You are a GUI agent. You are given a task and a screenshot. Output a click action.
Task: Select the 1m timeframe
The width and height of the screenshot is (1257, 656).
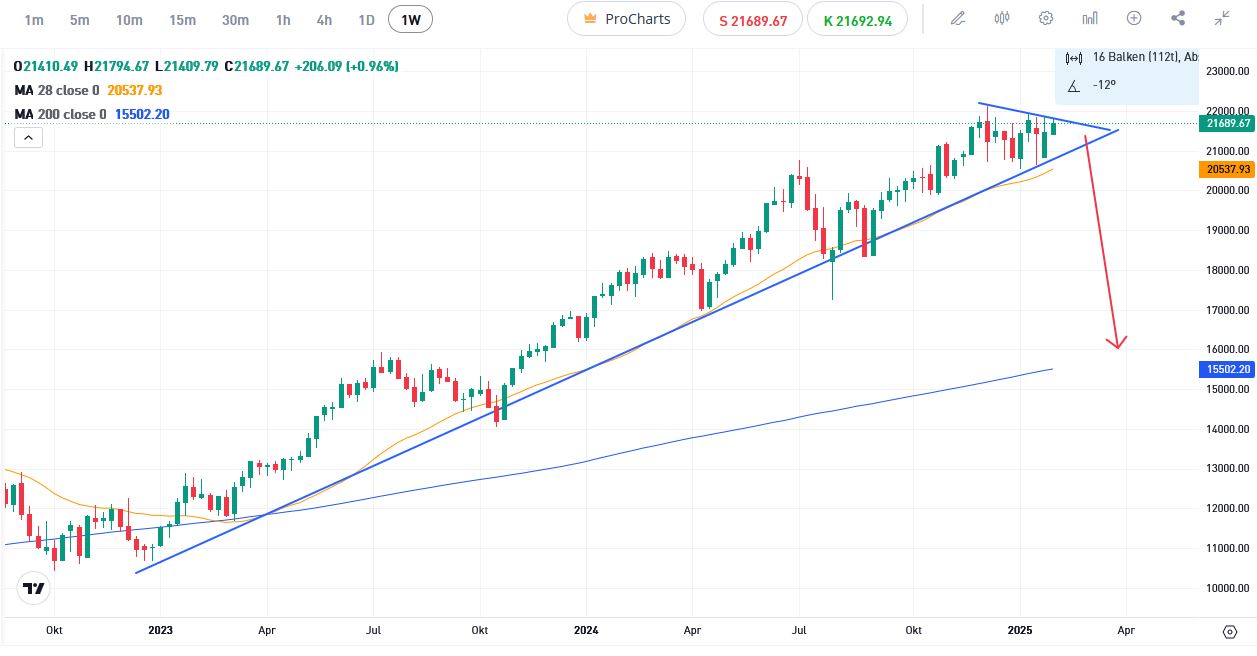pos(34,19)
